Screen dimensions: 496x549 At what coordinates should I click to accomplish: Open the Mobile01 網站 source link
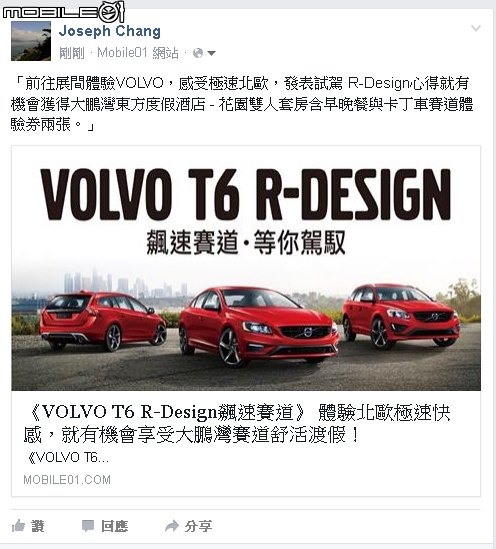138,53
